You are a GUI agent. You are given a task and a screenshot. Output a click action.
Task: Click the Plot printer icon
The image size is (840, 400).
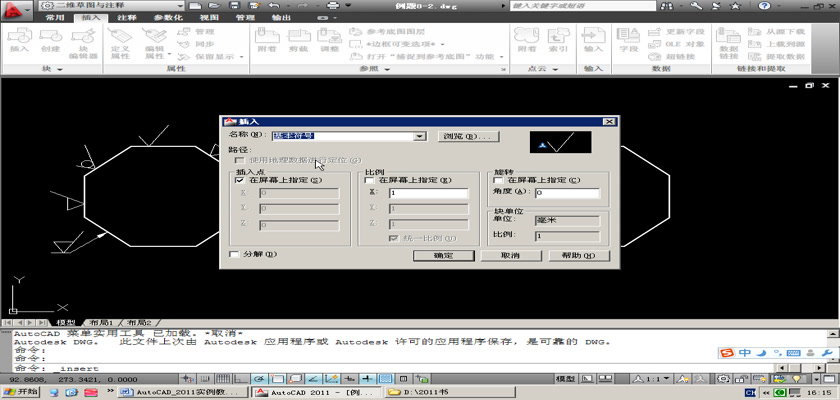(x=333, y=5)
